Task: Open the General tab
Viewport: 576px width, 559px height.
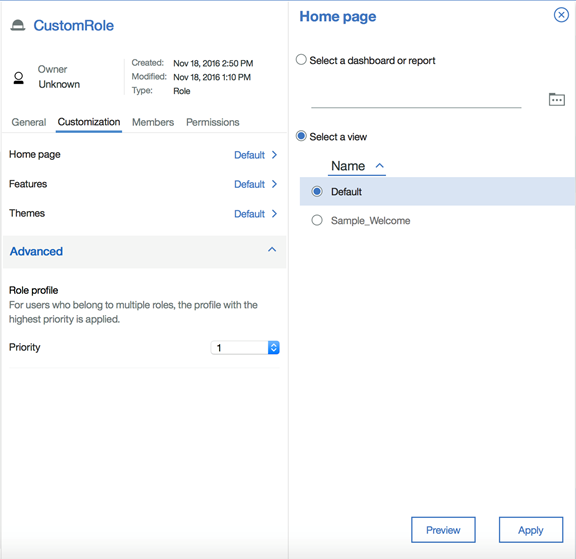Action: point(29,122)
